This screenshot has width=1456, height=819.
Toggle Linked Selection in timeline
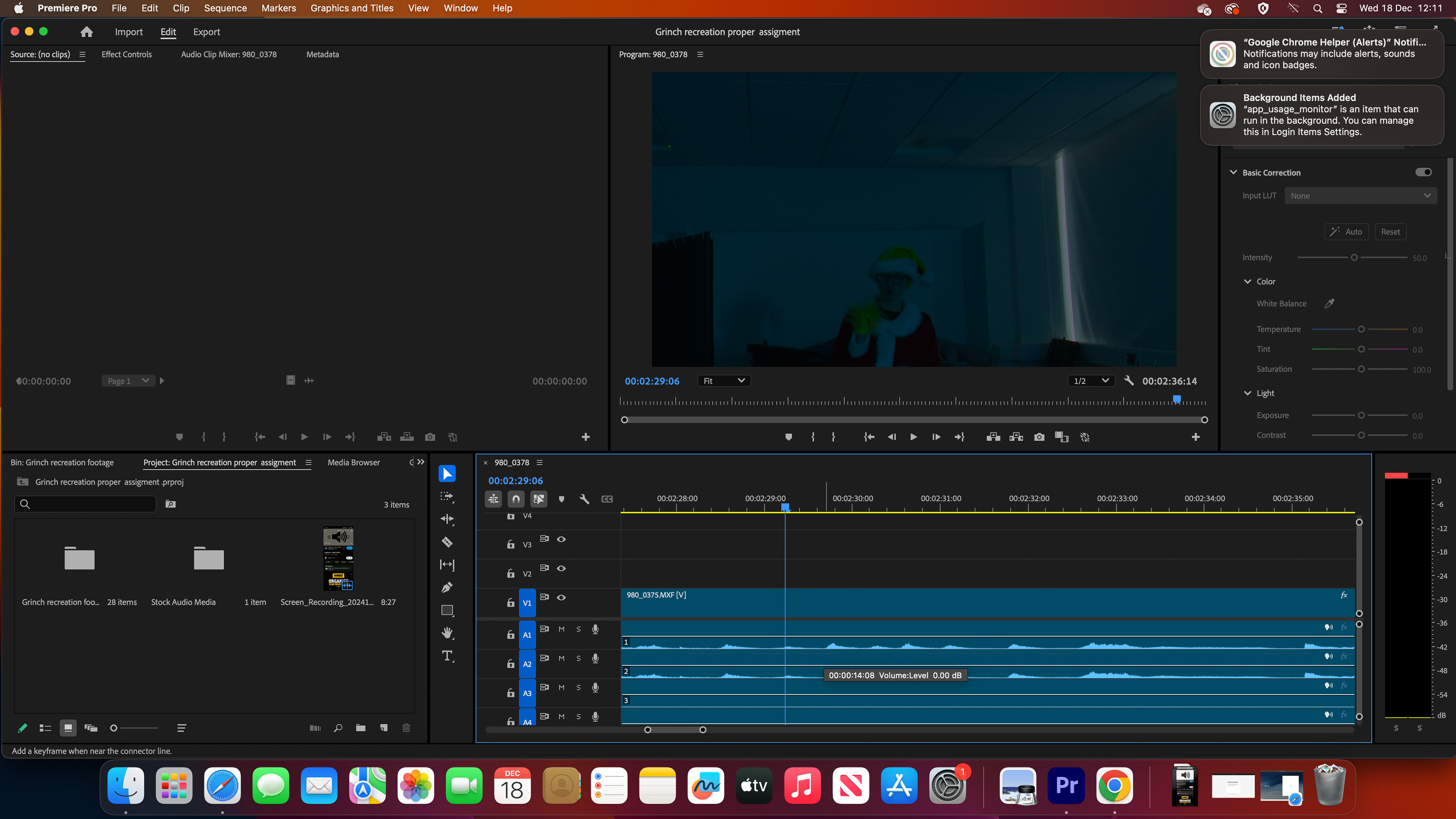coord(538,499)
